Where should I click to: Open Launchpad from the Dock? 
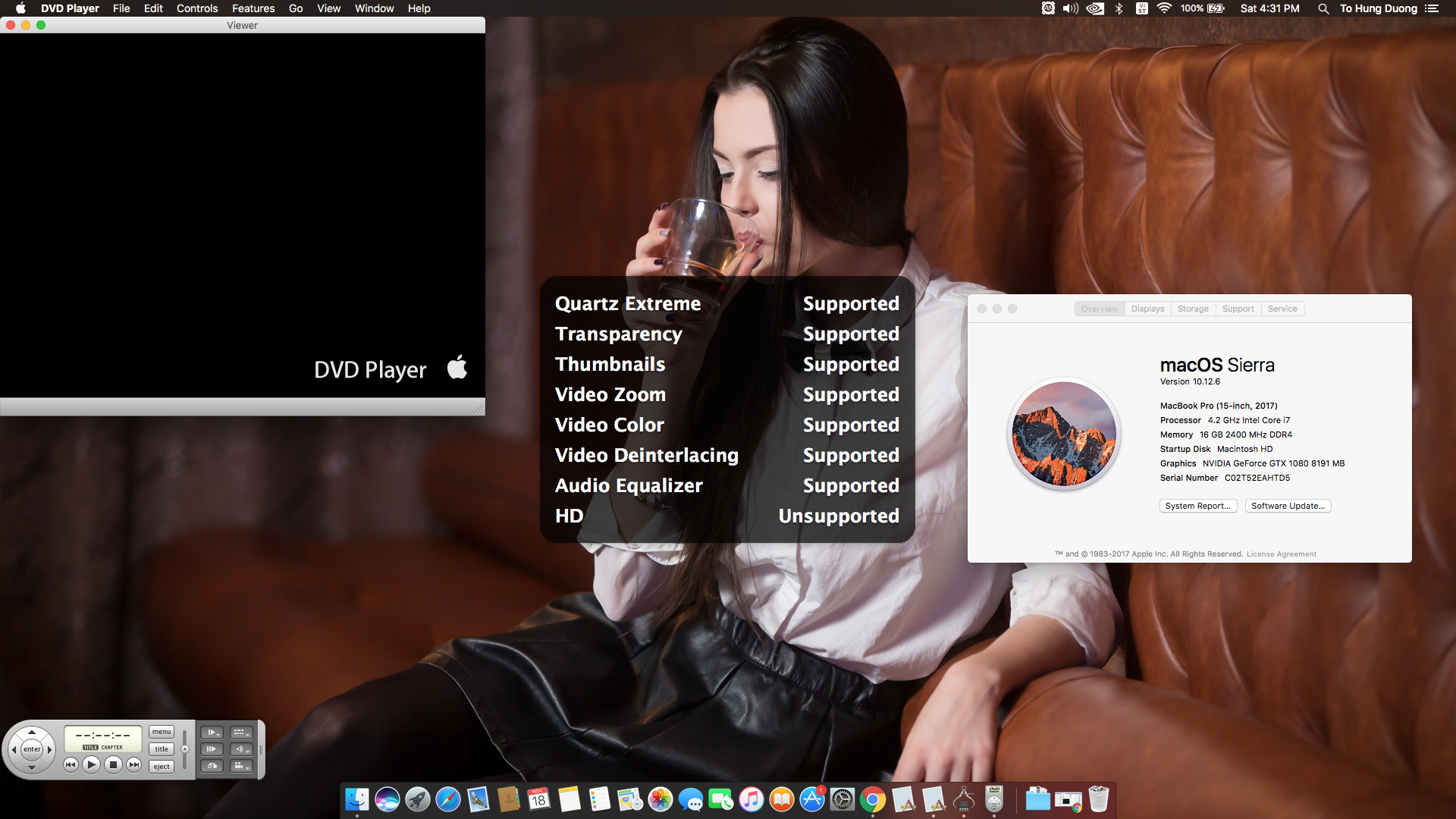418,799
